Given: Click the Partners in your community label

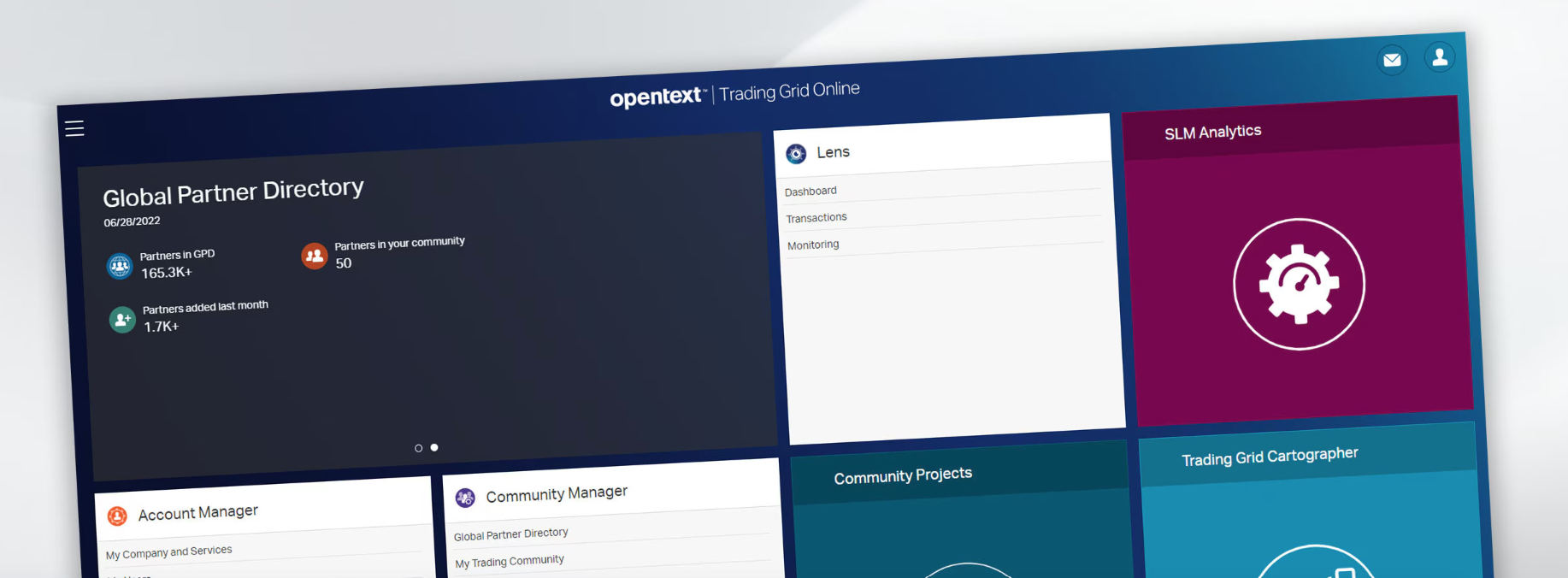Looking at the screenshot, I should click(x=399, y=244).
